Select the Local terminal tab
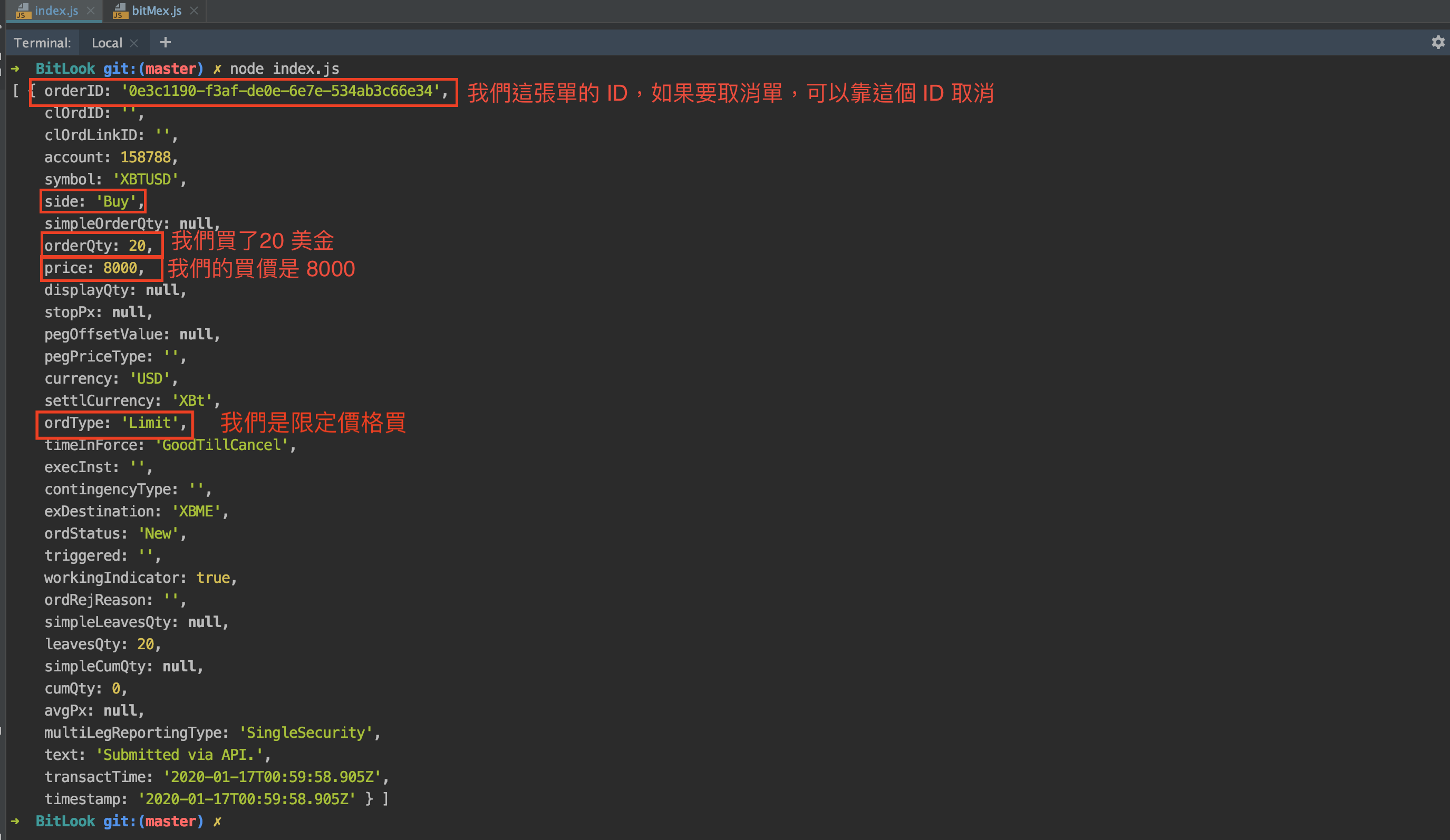The width and height of the screenshot is (1450, 840). 107,43
